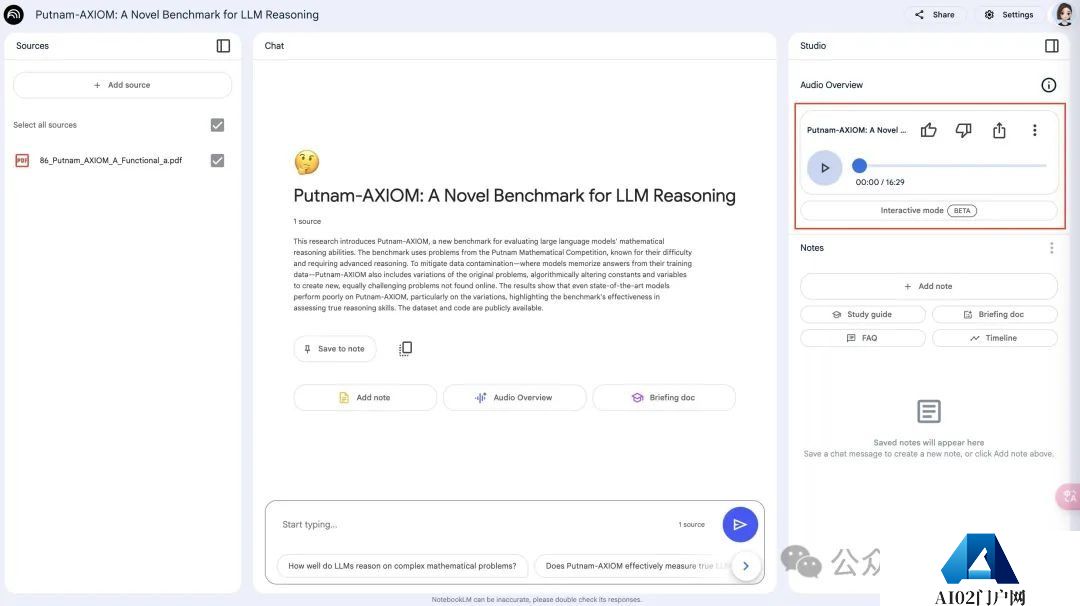
Task: Click Add note in the chat area
Action: [x=365, y=397]
